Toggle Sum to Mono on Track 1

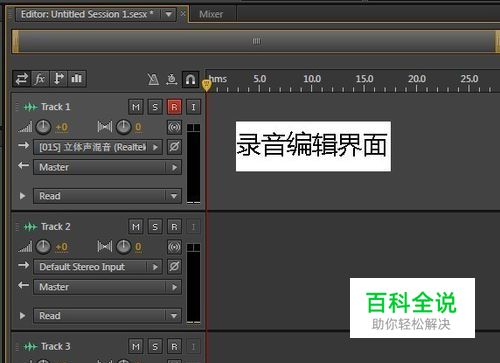[x=174, y=127]
